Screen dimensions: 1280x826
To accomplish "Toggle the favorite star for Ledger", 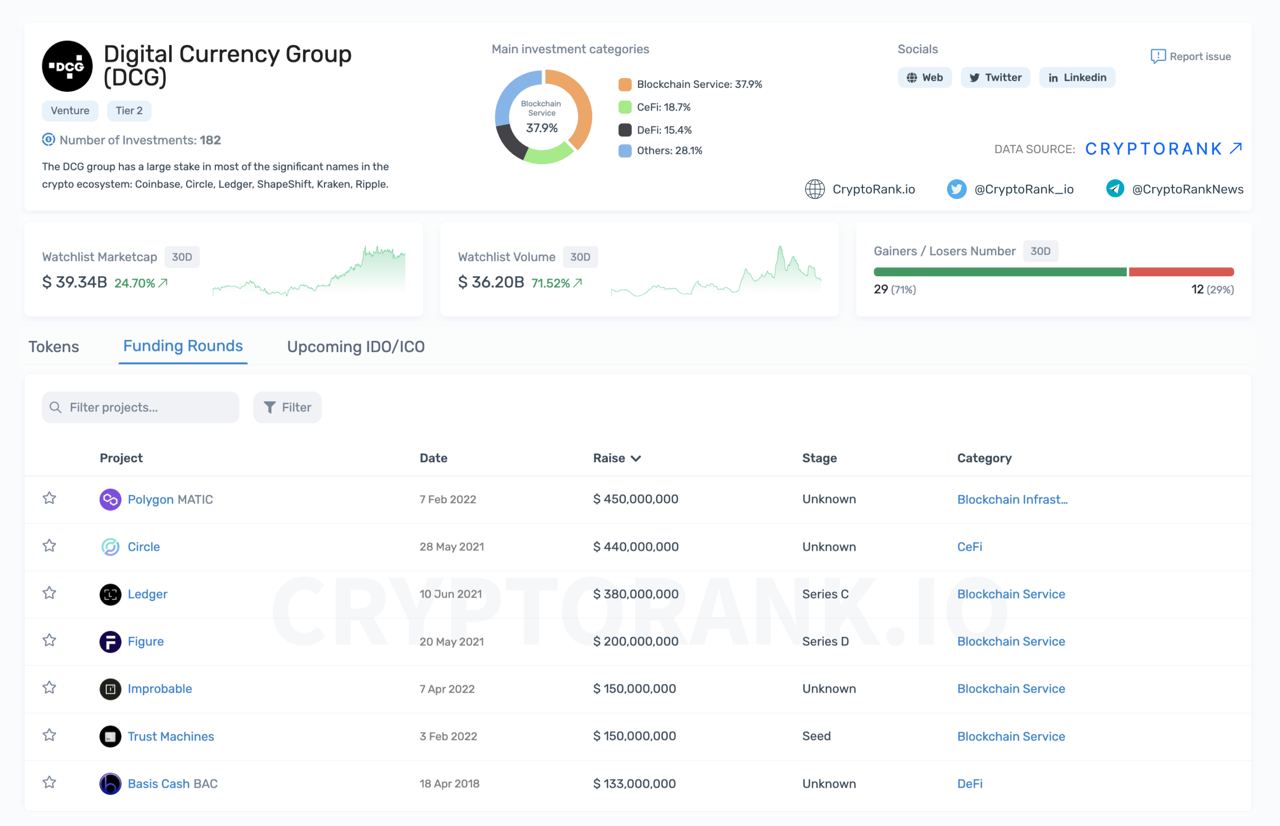I will click(x=49, y=593).
